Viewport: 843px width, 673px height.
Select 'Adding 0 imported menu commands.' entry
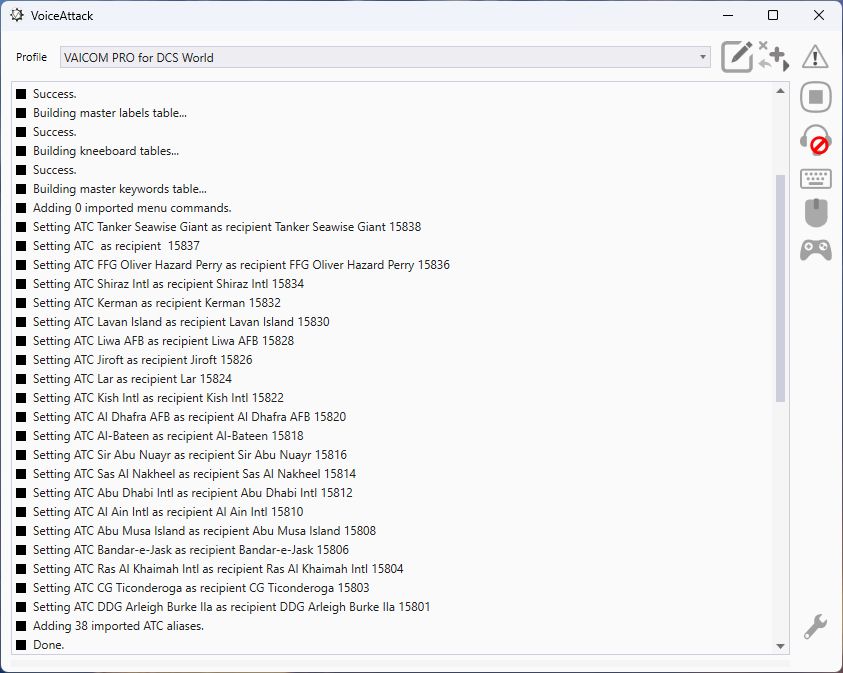(x=132, y=208)
